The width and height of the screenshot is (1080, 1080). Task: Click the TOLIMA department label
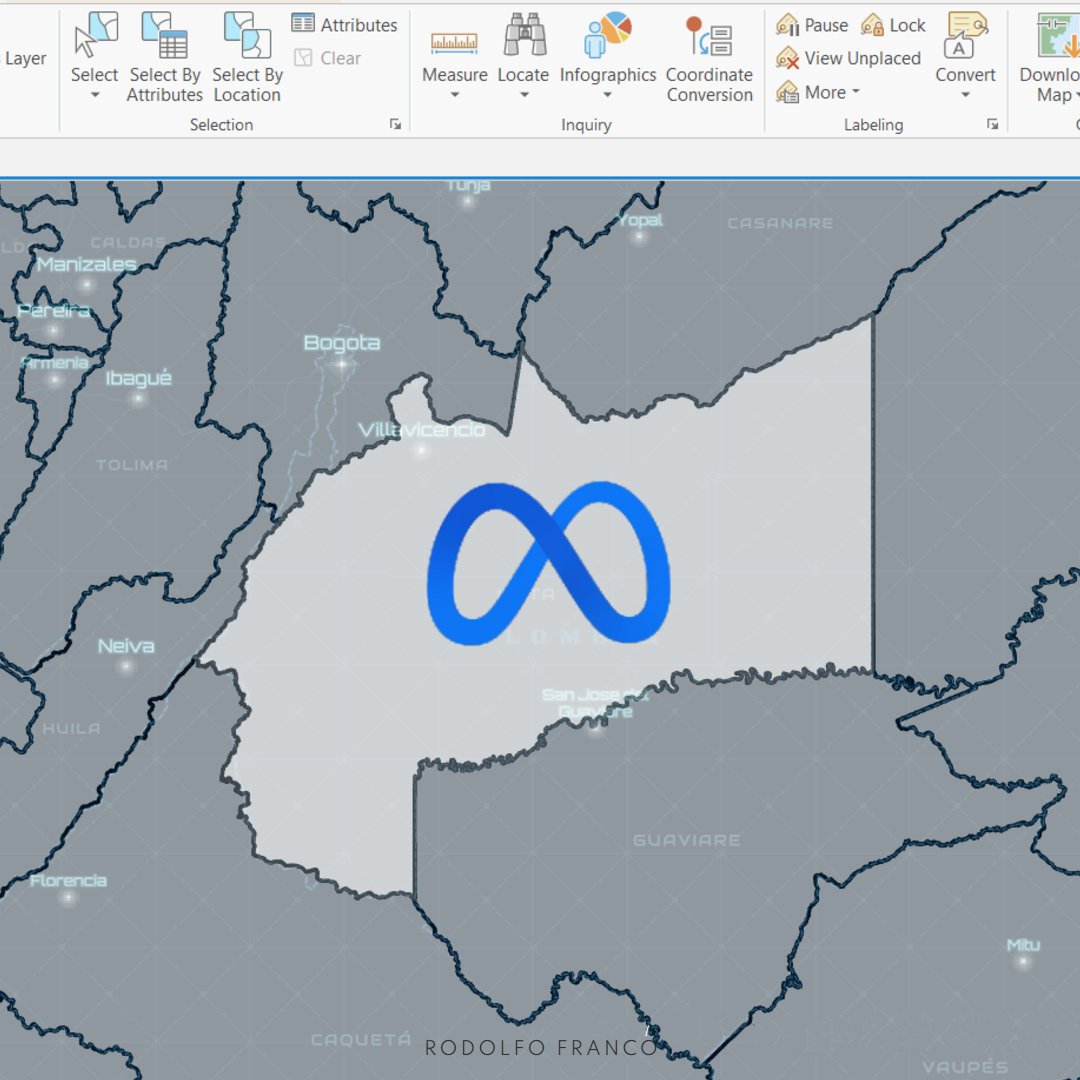(x=132, y=466)
